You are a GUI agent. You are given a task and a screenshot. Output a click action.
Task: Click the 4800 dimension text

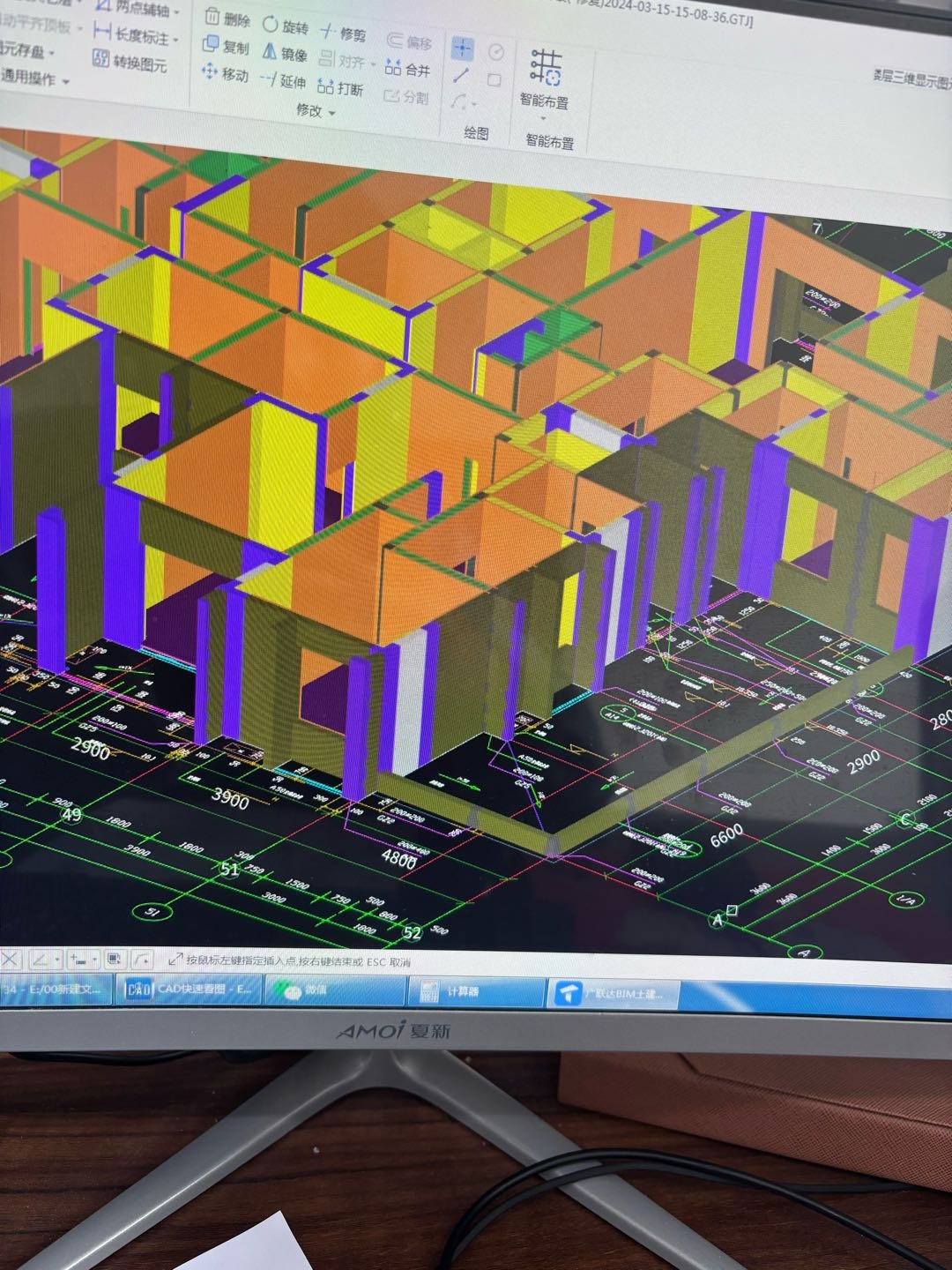(x=398, y=858)
